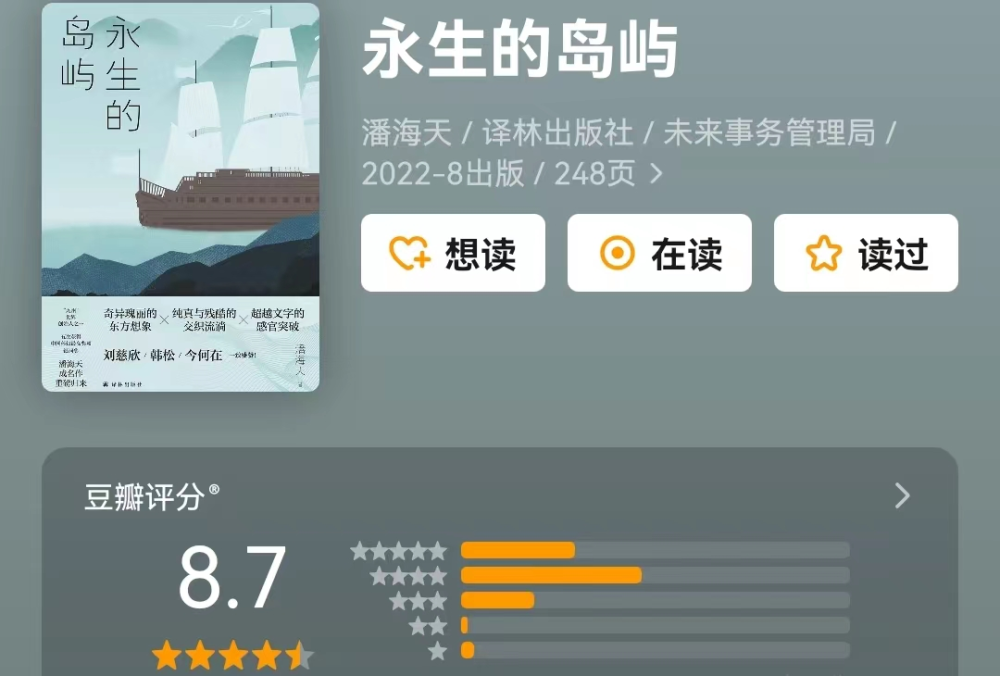
Task: Select the four-star rating bar
Action: click(x=655, y=575)
